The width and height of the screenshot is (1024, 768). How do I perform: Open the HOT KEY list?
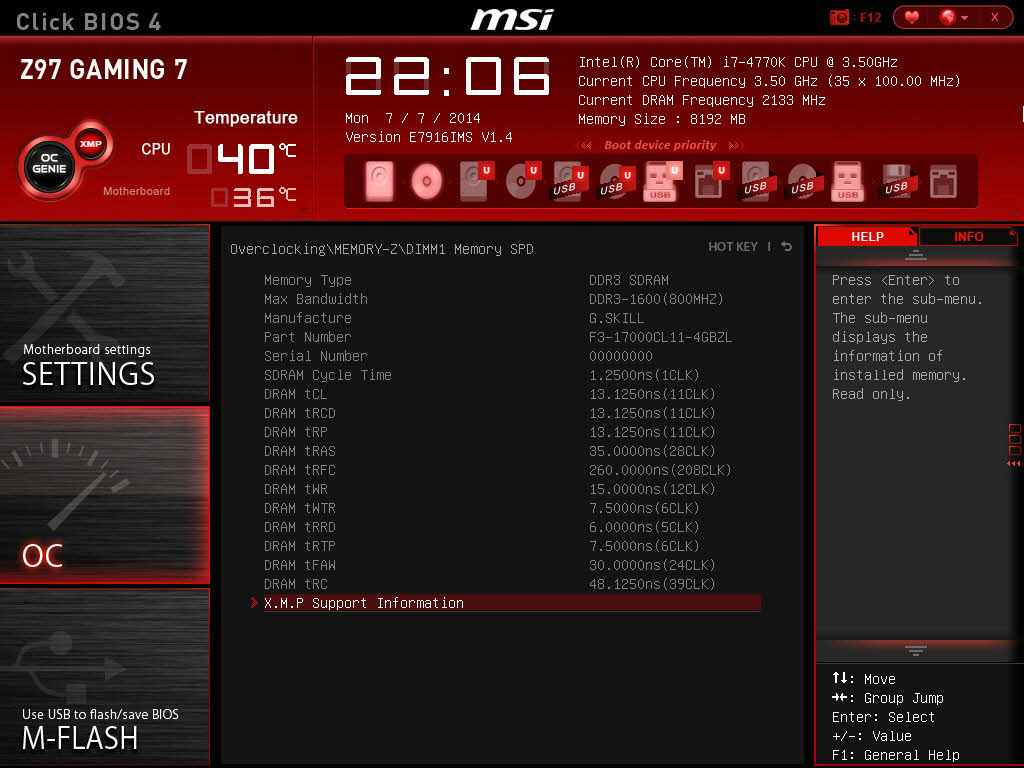pos(733,246)
